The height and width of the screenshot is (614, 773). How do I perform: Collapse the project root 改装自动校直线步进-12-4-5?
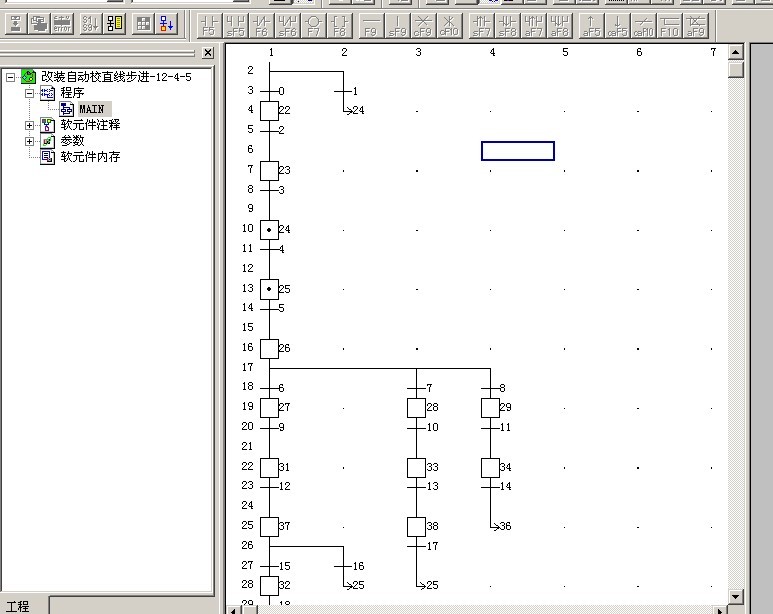coord(11,77)
